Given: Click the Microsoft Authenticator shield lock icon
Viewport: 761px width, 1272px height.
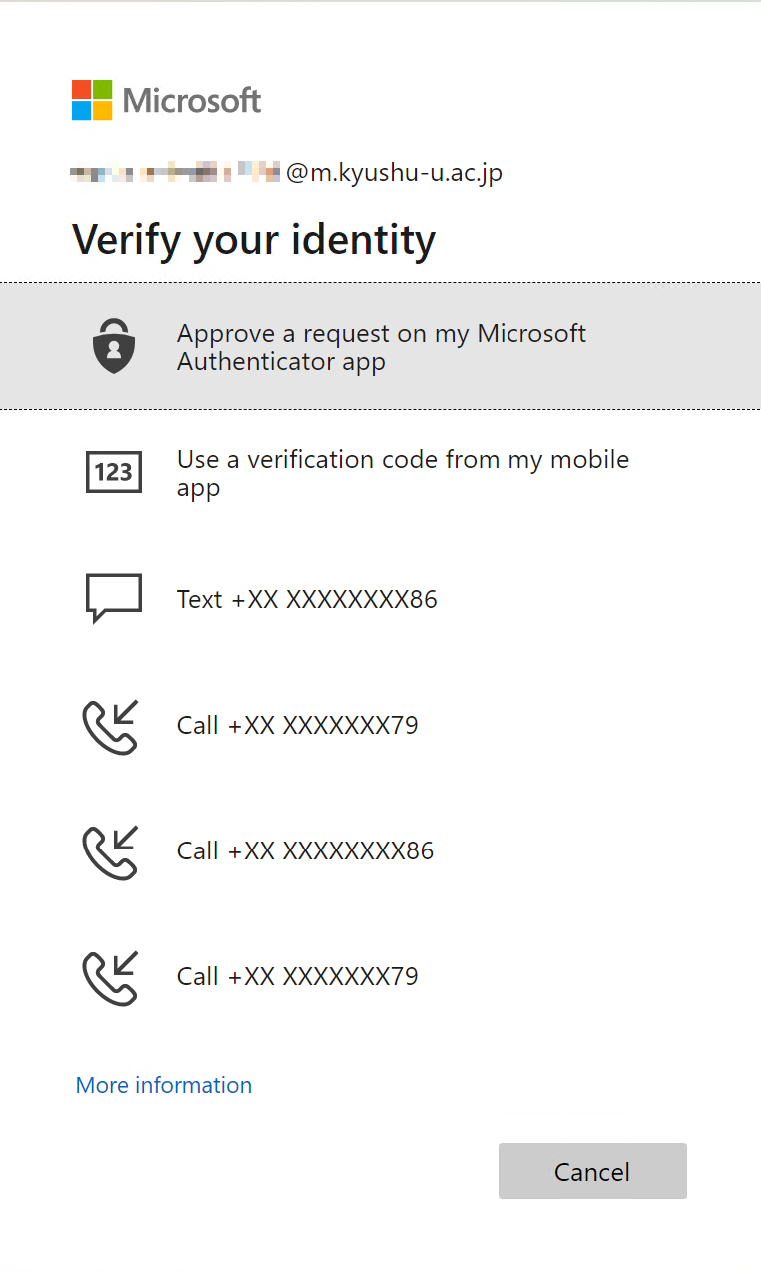Looking at the screenshot, I should pos(114,346).
